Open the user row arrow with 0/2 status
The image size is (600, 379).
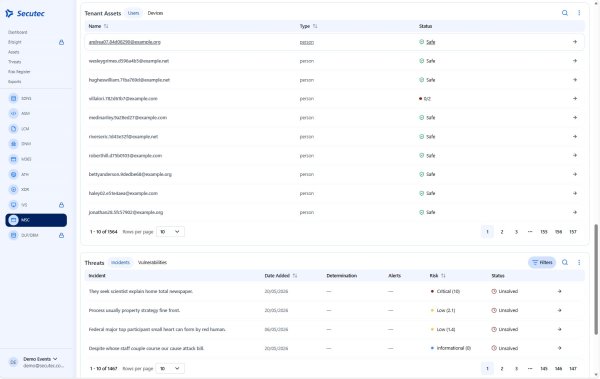pos(575,98)
